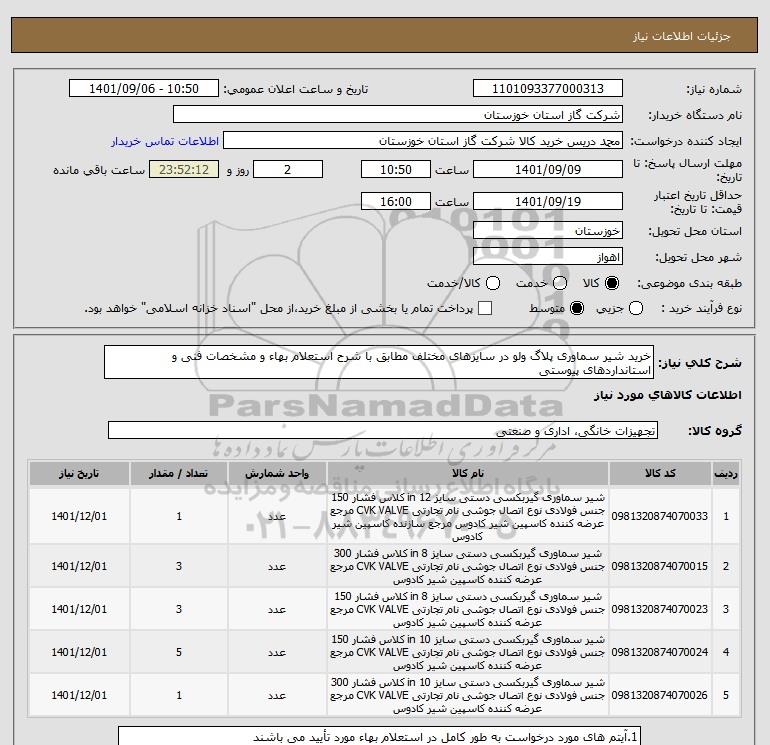
Task: Click product code 0981320874070026
Action: point(660,695)
